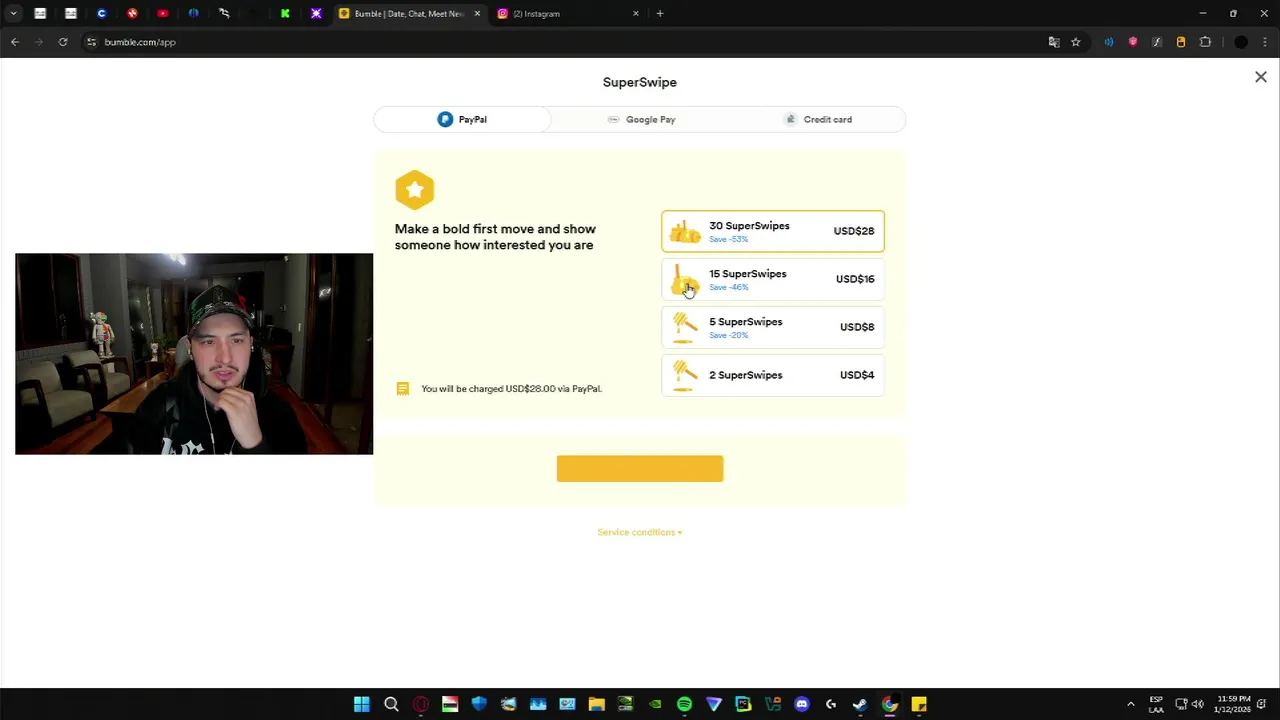Image resolution: width=1280 pixels, height=720 pixels.
Task: Open PyCharm from the taskbar
Action: [x=743, y=704]
